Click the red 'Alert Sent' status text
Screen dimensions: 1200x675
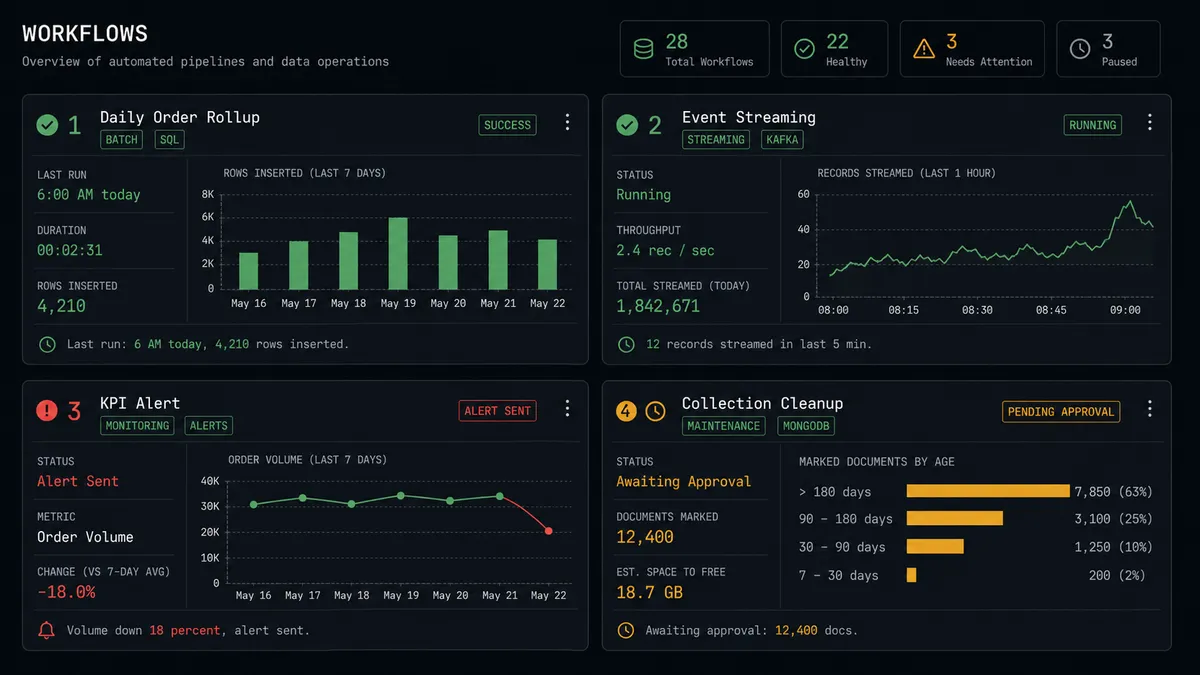(x=78, y=481)
